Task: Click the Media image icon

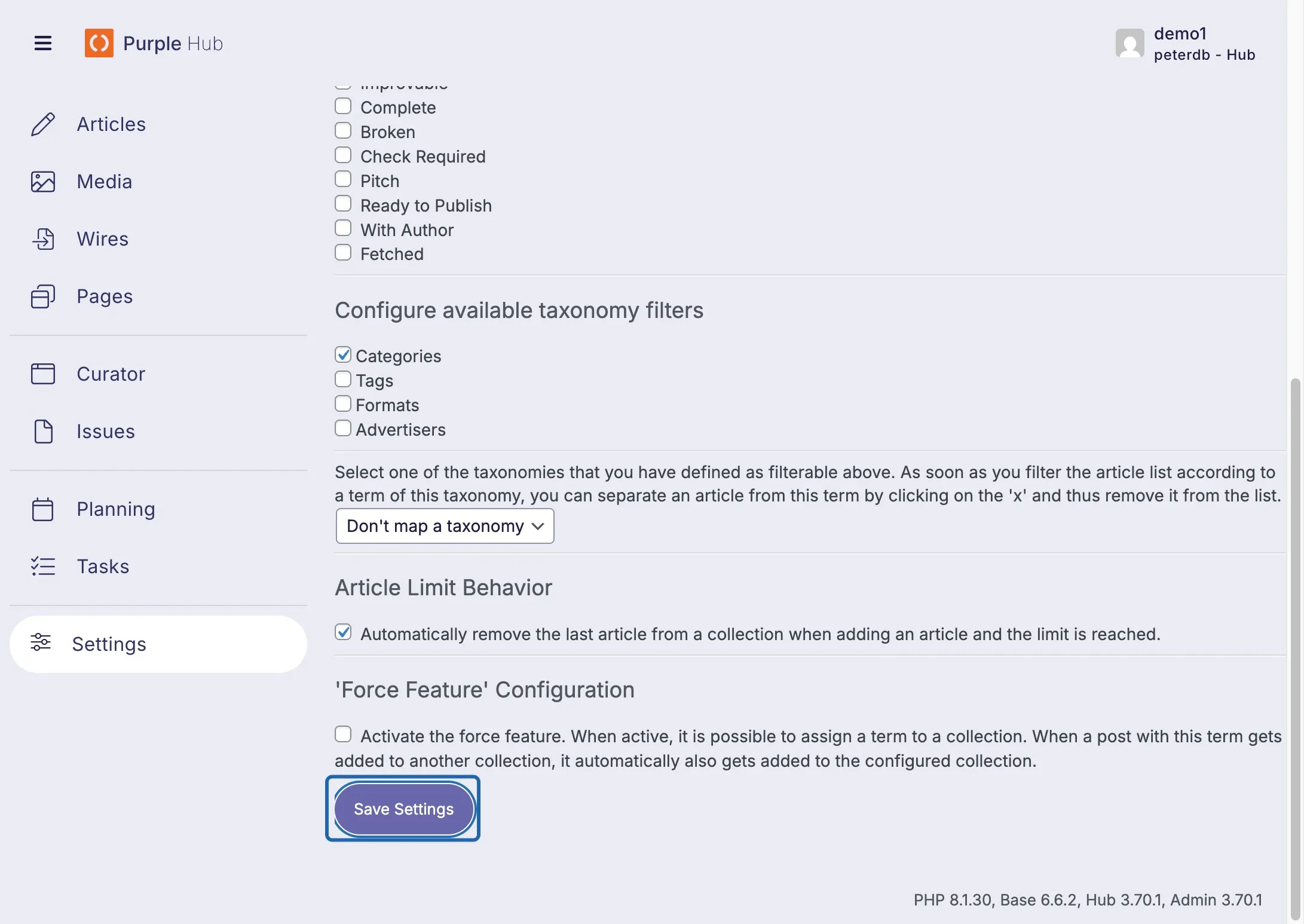Action: pos(43,182)
